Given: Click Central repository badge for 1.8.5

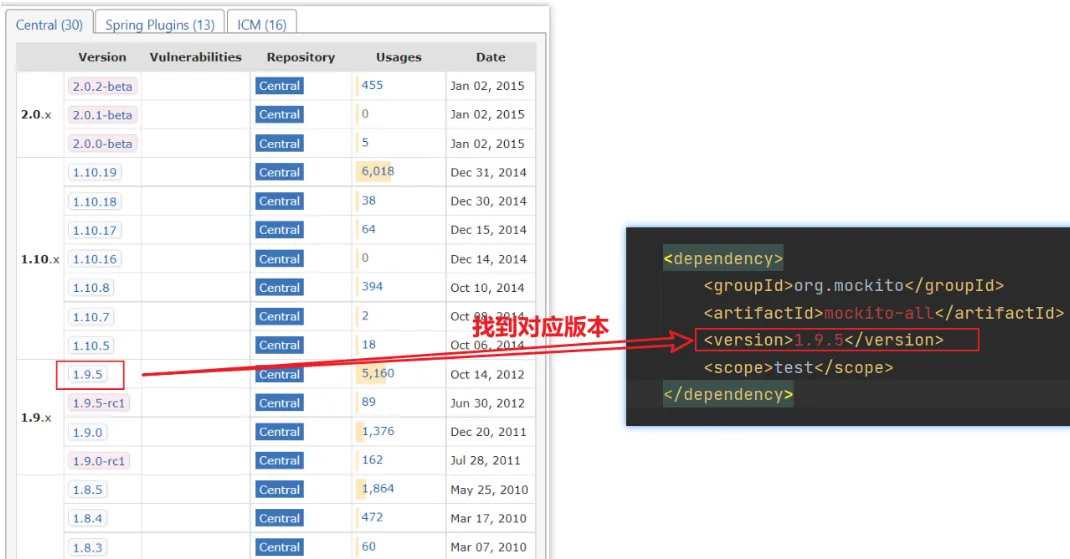Looking at the screenshot, I should [279, 489].
